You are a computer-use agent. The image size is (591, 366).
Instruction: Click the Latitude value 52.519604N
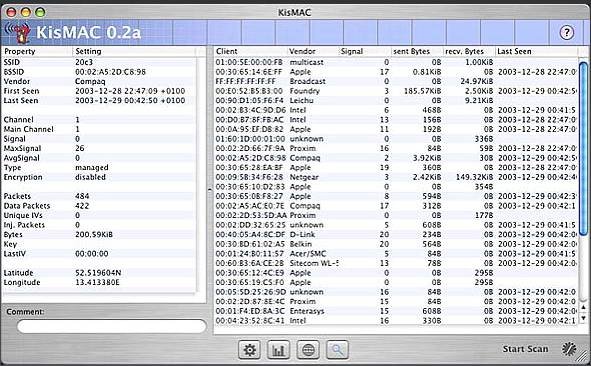point(98,273)
